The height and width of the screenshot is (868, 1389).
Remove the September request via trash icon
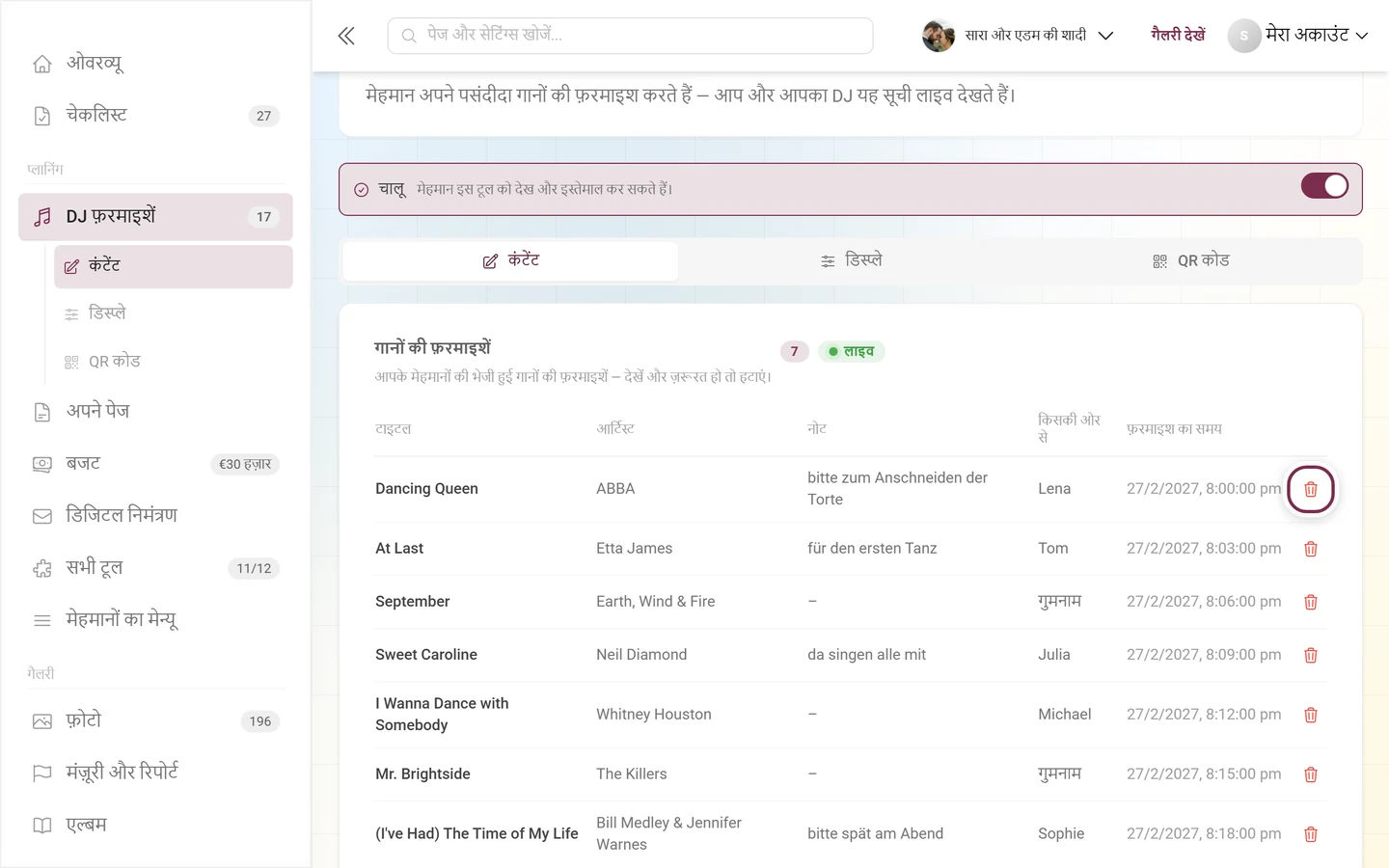1310,602
